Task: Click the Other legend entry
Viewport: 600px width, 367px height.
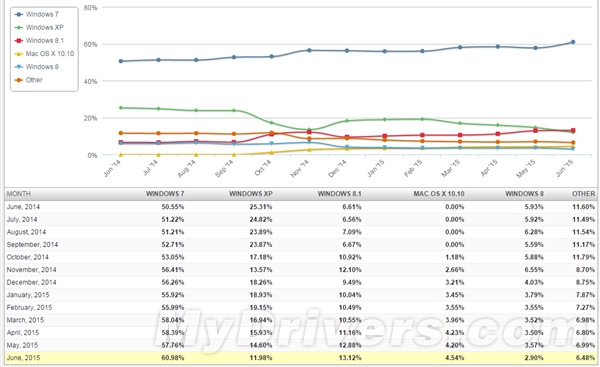Action: pyautogui.click(x=29, y=80)
